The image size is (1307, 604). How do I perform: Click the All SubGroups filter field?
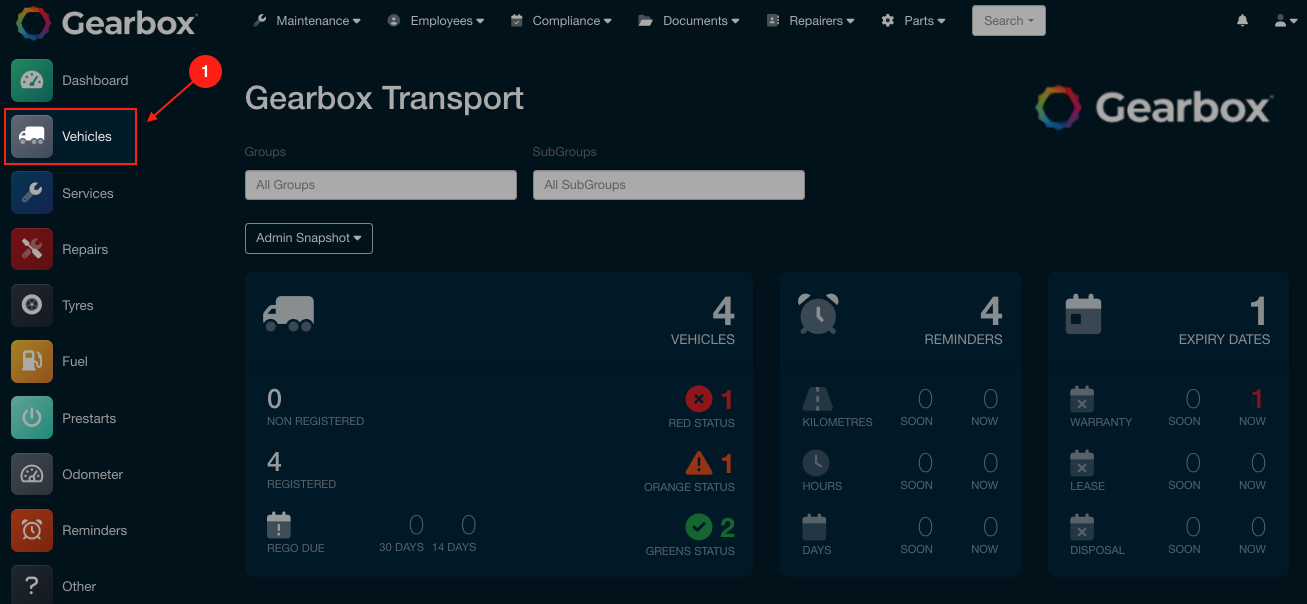pyautogui.click(x=669, y=185)
